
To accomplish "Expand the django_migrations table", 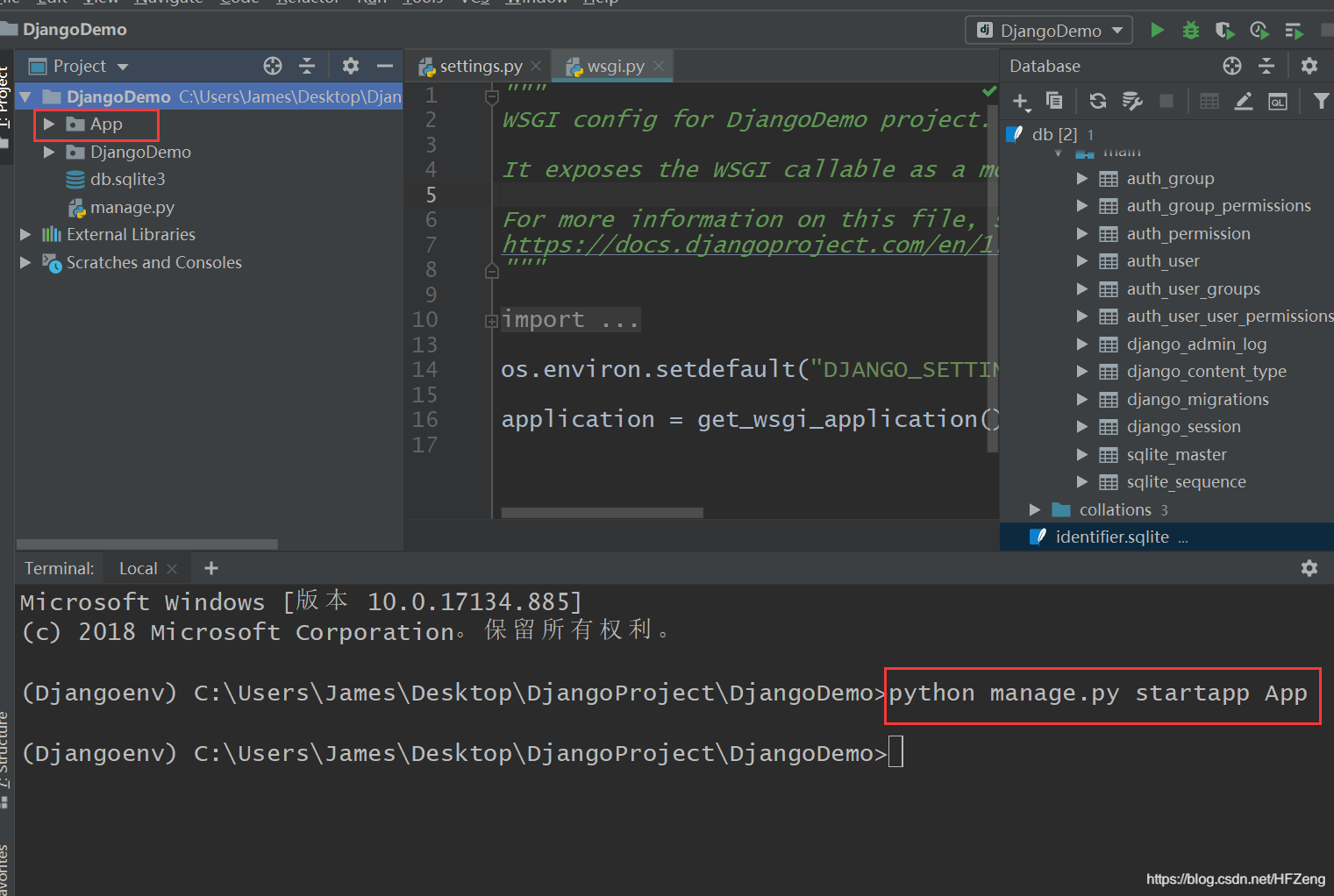I will [1082, 400].
